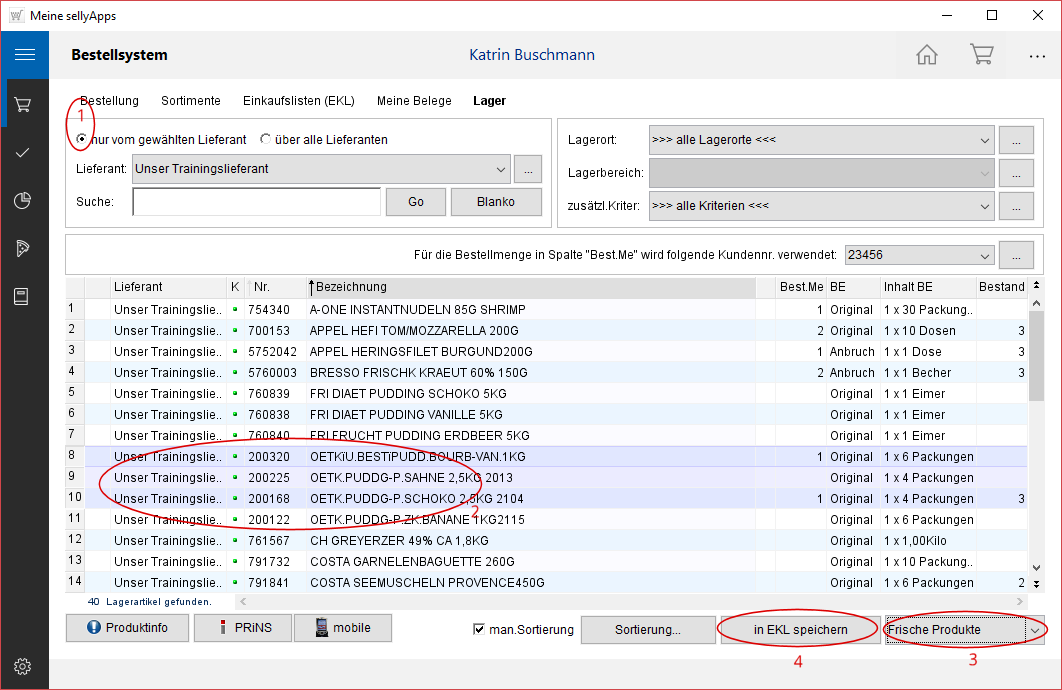The image size is (1062, 690).
Task: Expand the Lieferant dropdown
Action: point(500,169)
